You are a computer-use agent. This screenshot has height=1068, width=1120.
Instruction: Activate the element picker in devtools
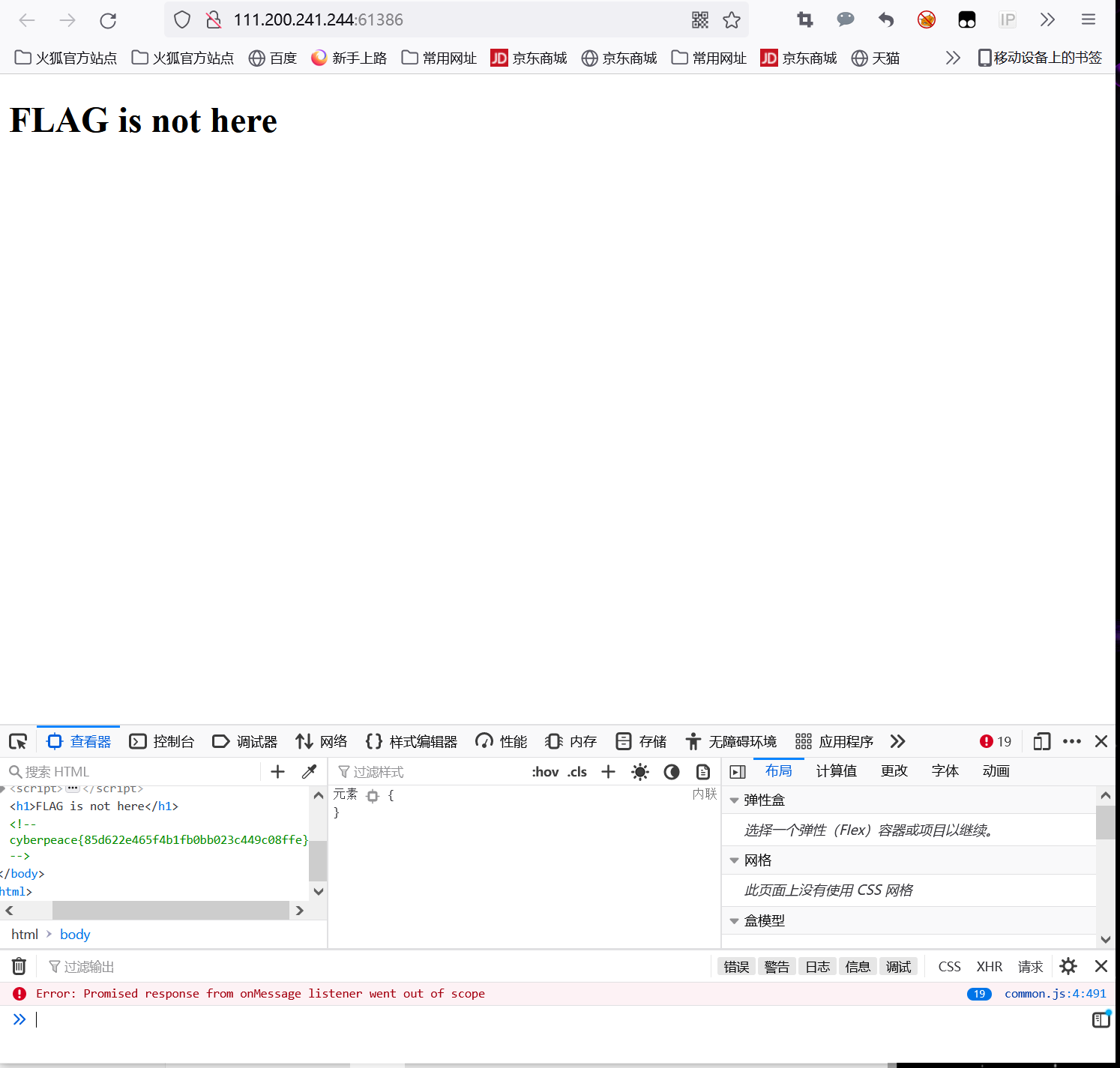tap(18, 741)
